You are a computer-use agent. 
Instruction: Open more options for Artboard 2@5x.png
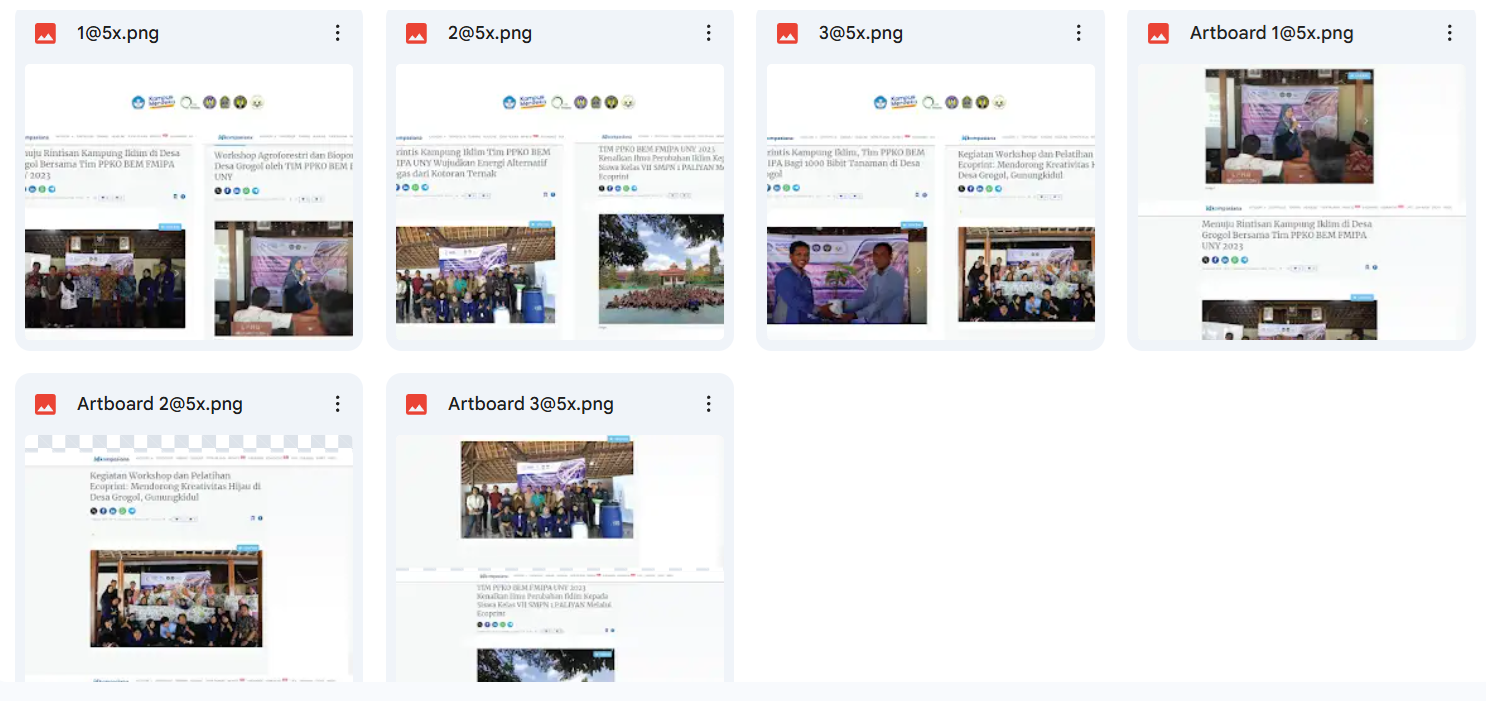tap(338, 404)
